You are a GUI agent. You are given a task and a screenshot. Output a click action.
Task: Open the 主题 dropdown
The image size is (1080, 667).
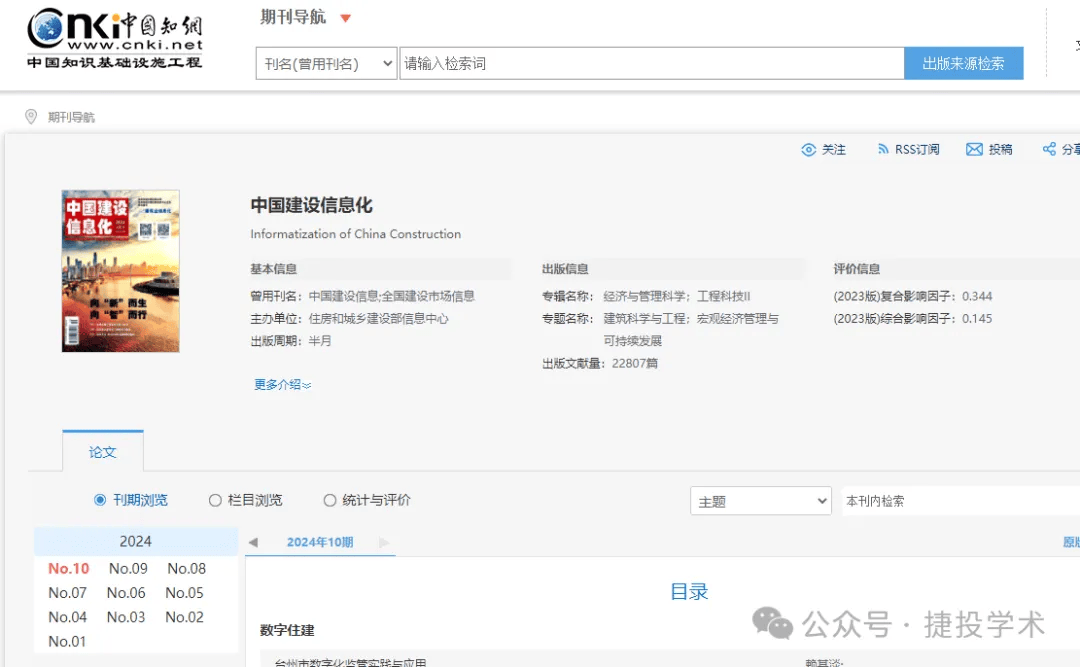[x=760, y=501]
